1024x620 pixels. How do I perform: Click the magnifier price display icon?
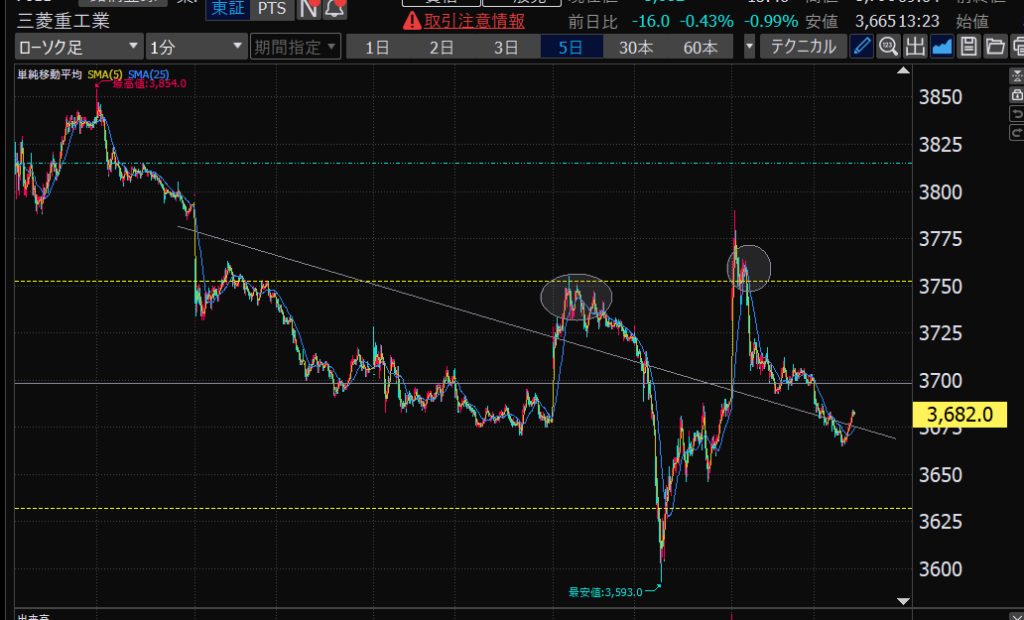[888, 46]
